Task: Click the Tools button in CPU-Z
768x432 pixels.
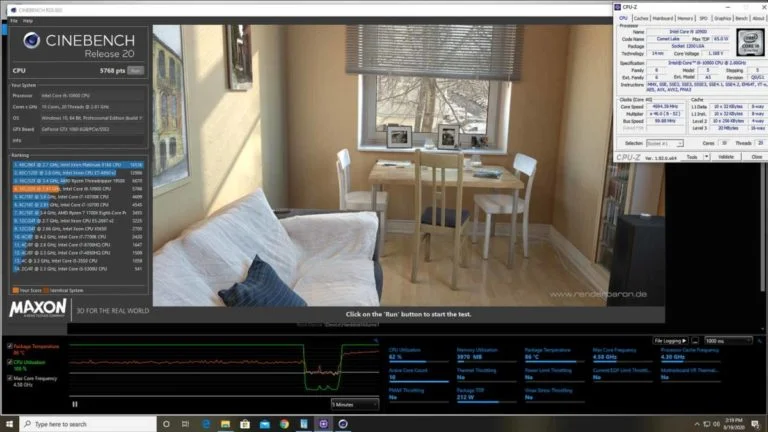Action: pyautogui.click(x=692, y=157)
